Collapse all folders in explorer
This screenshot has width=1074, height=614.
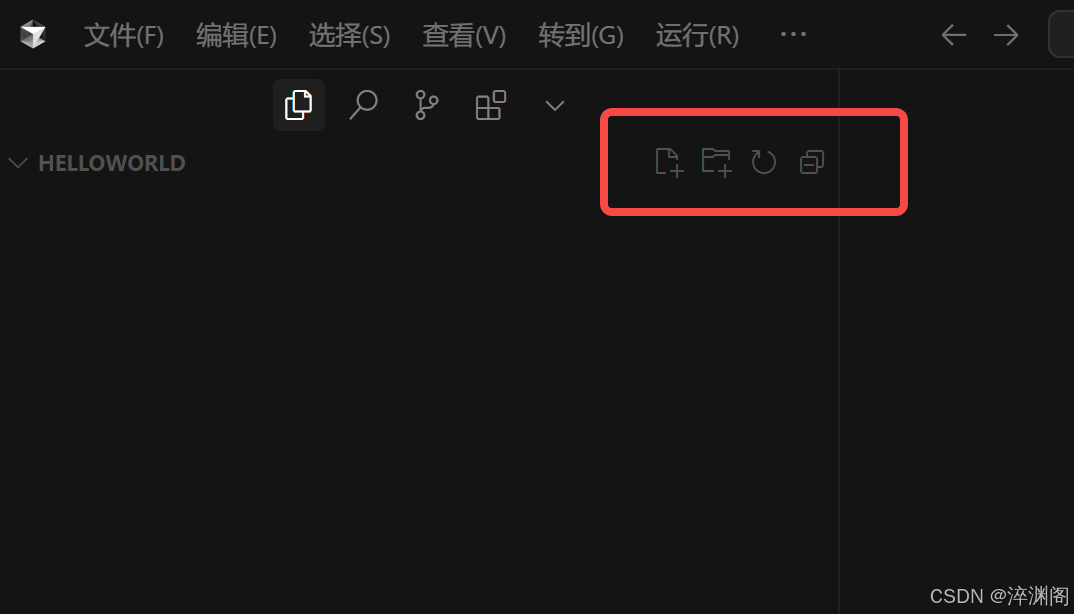coord(812,162)
